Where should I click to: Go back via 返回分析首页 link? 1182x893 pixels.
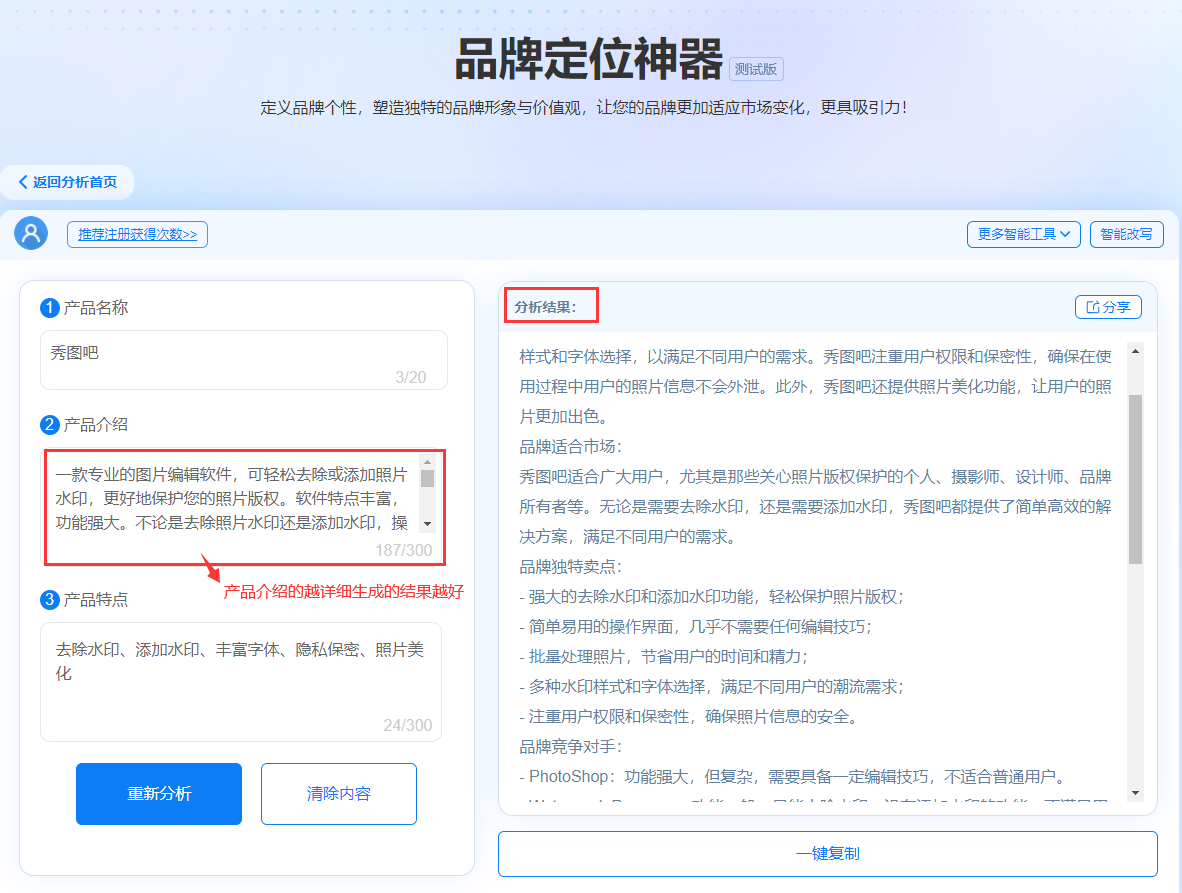pos(67,182)
